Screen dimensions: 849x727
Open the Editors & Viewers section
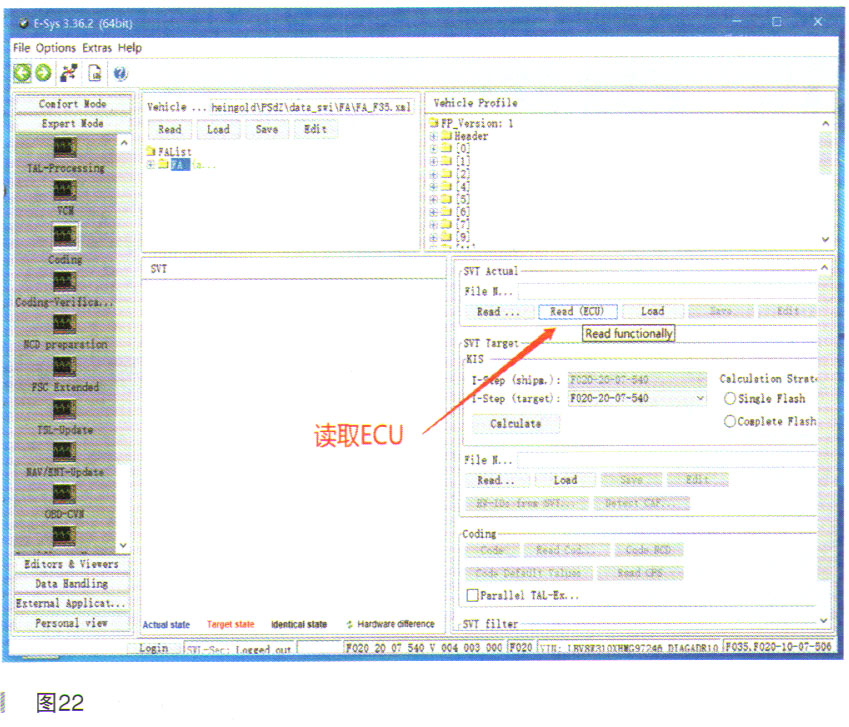coord(71,564)
